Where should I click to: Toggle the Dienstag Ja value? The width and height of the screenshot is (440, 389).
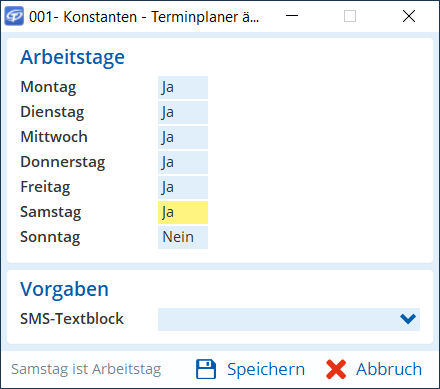coord(183,112)
